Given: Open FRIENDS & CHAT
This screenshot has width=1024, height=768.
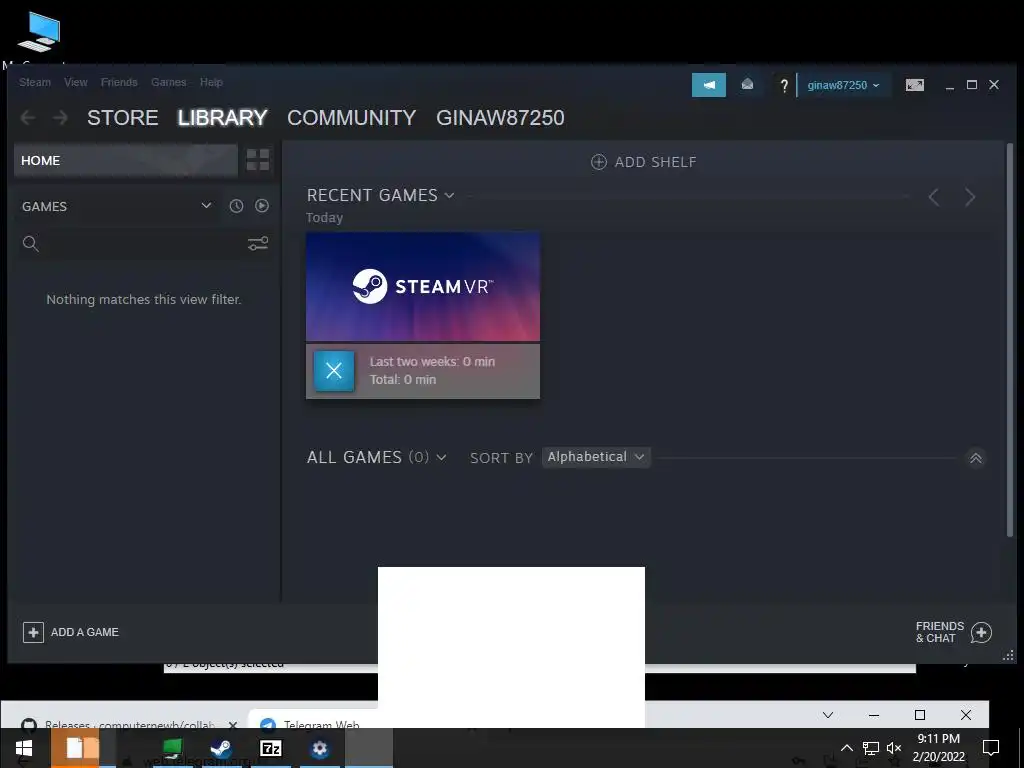Looking at the screenshot, I should click(954, 632).
